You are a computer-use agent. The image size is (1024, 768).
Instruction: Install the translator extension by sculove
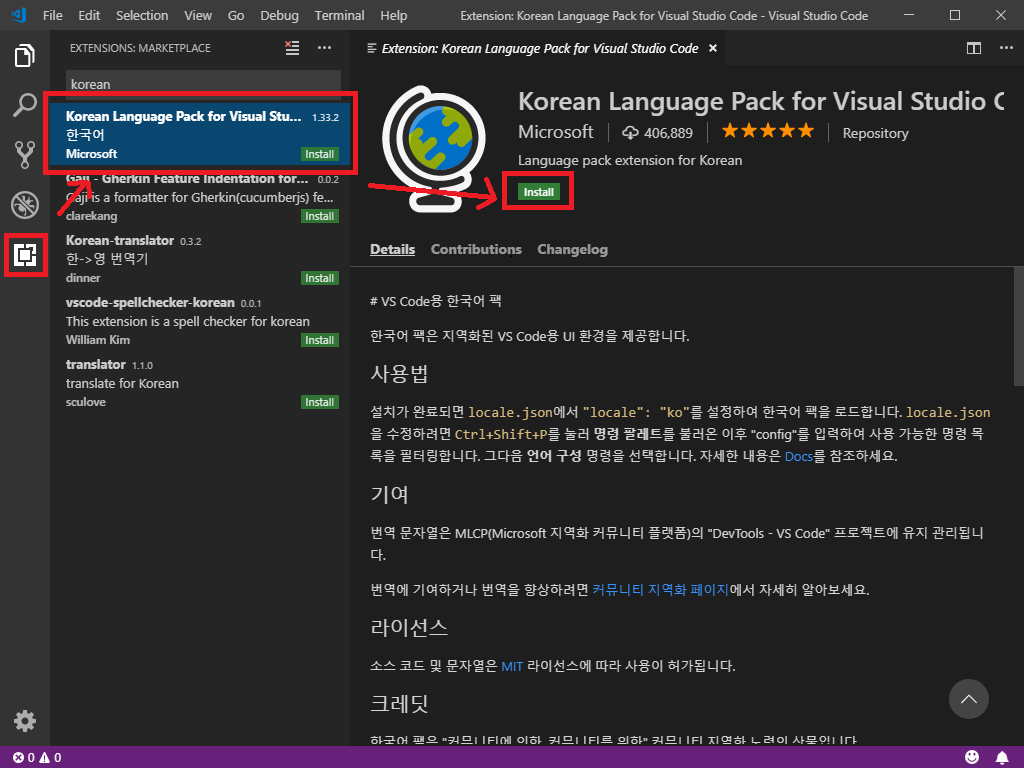[319, 402]
